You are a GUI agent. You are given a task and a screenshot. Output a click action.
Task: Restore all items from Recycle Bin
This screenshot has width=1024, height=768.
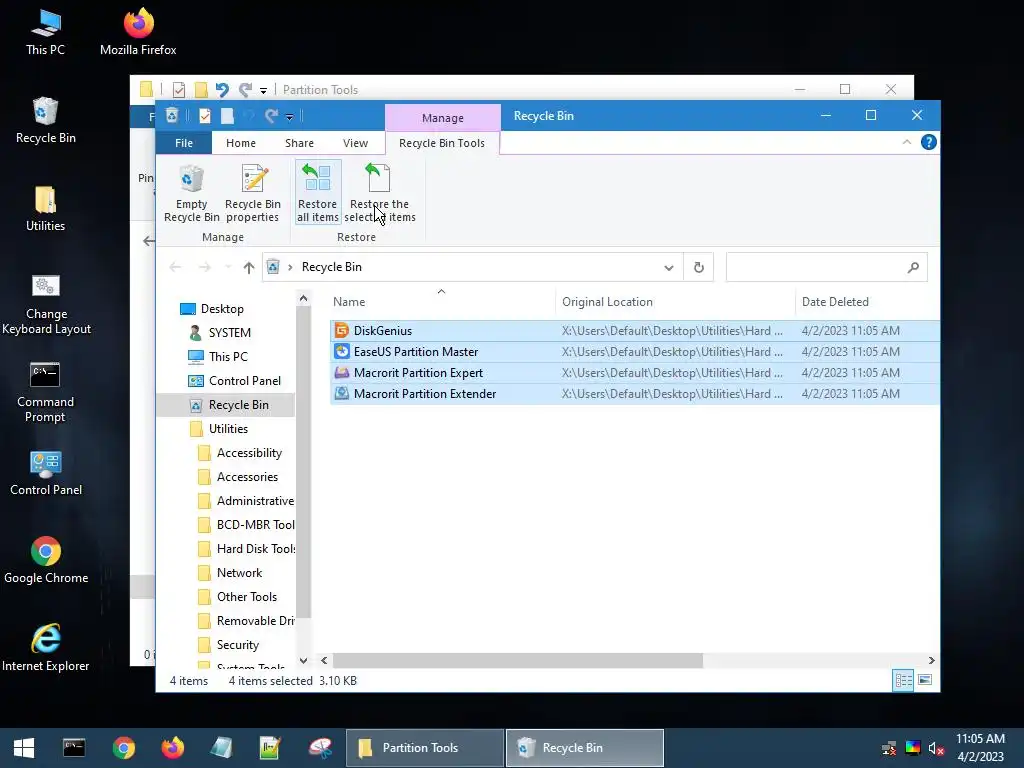(317, 193)
